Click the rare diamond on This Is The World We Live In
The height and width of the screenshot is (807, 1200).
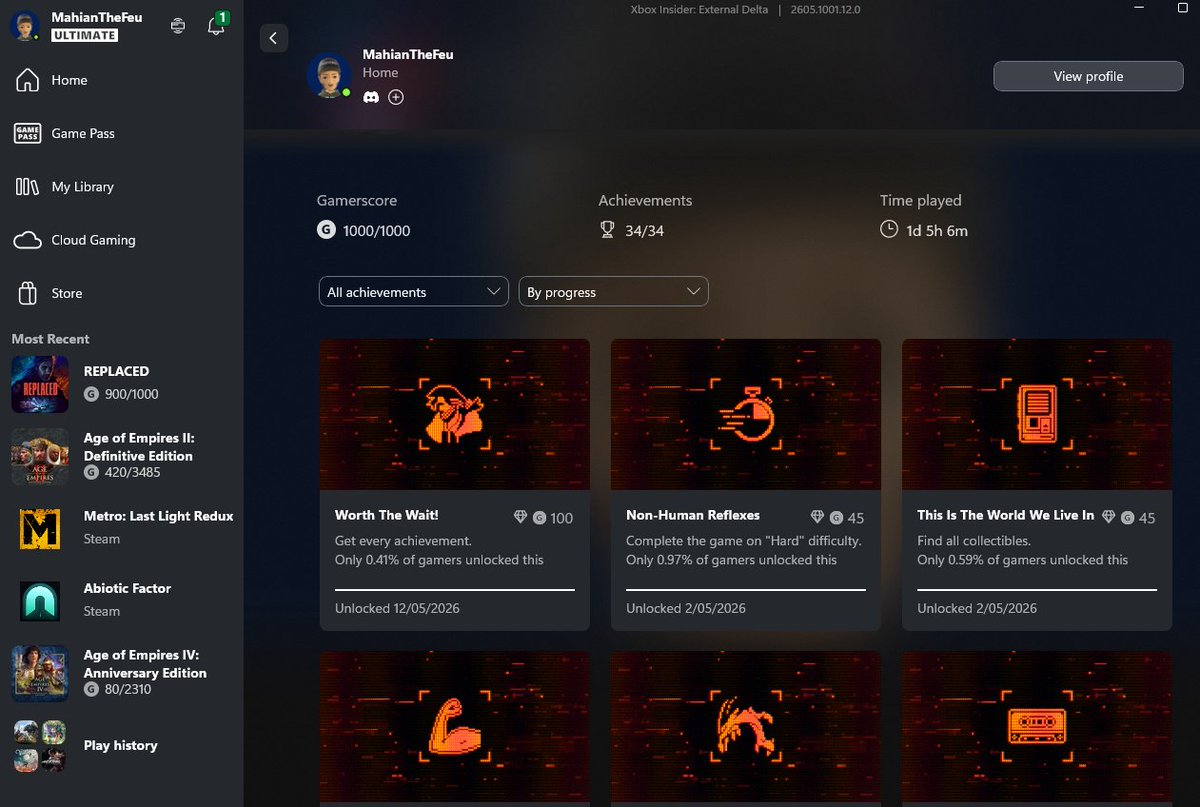(x=1108, y=517)
